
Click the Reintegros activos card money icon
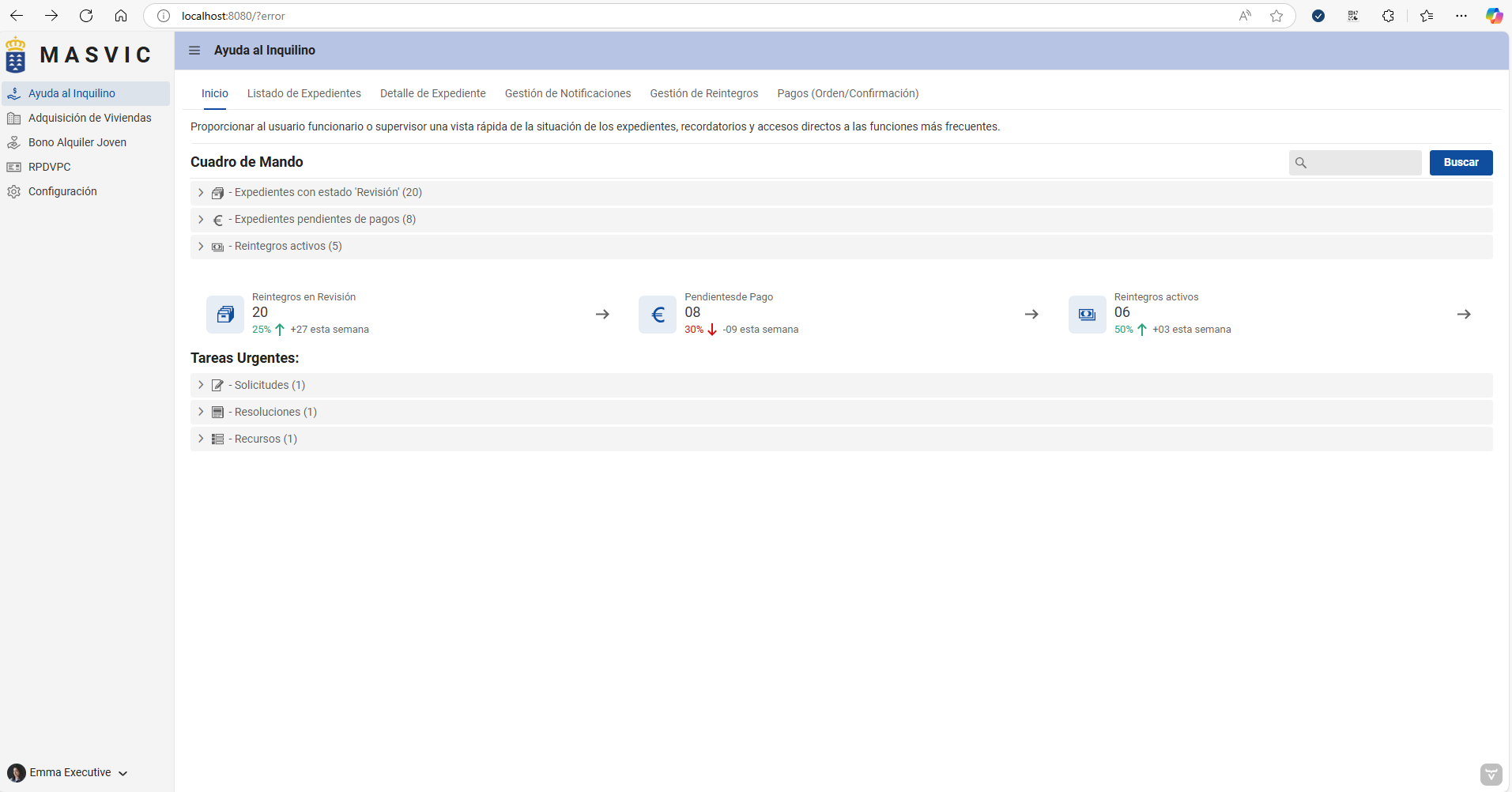point(1087,315)
